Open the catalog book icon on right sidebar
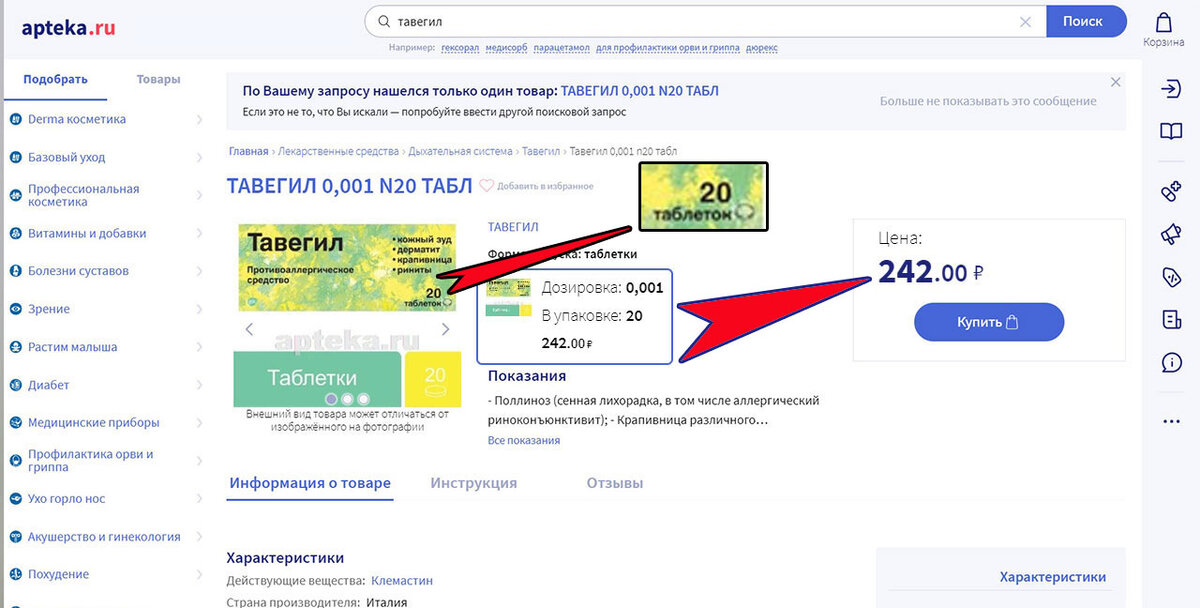1200x608 pixels. [x=1171, y=130]
